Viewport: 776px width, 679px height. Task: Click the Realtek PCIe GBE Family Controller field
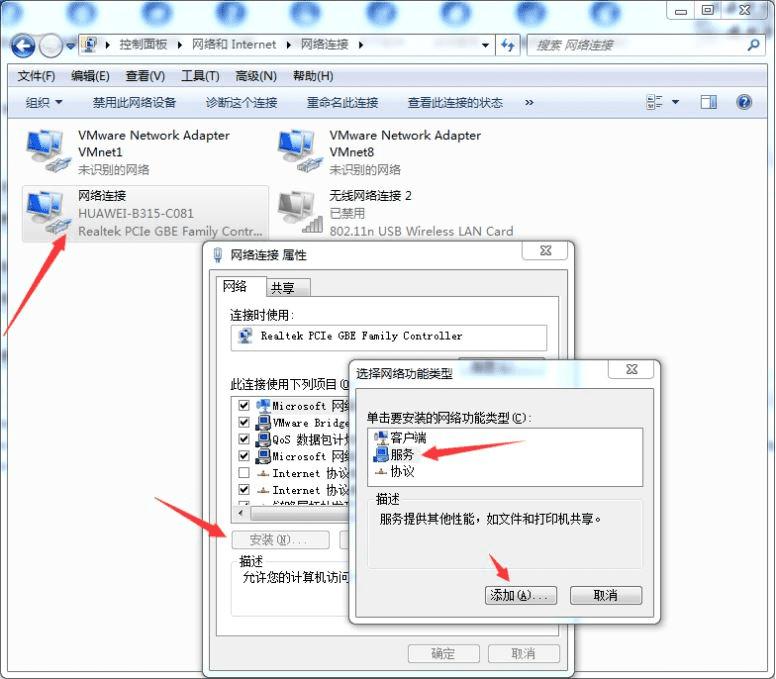pos(389,337)
